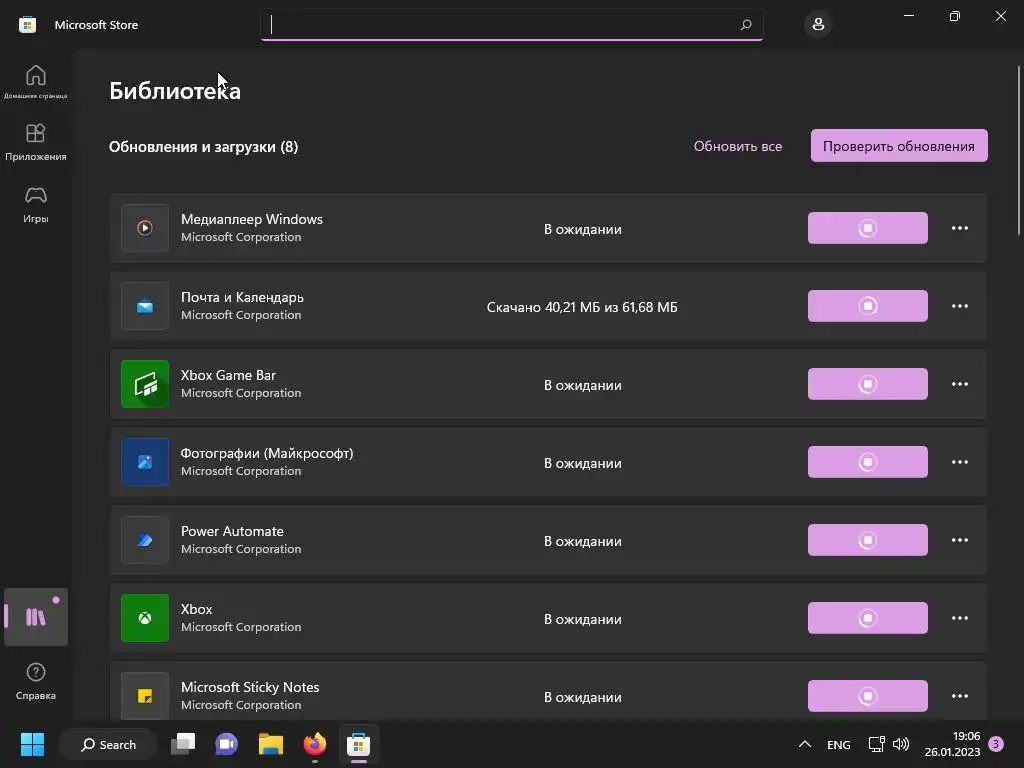Open more options for Xbox app
This screenshot has height=768, width=1024.
click(x=959, y=618)
